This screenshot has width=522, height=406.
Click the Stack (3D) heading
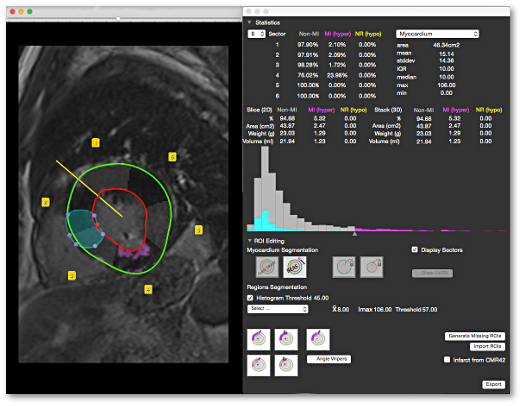388,110
